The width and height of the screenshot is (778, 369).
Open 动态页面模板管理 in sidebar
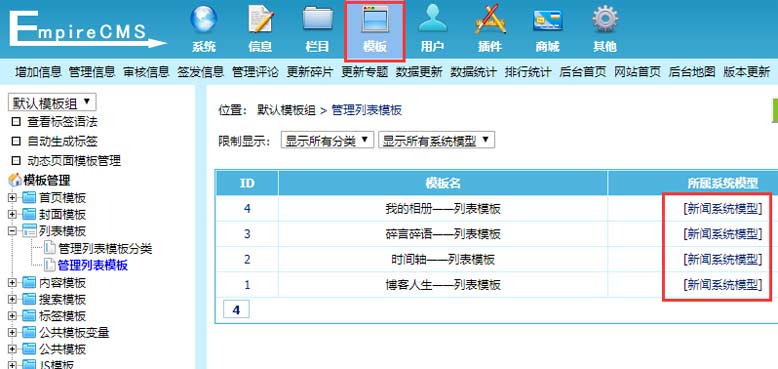(x=74, y=161)
